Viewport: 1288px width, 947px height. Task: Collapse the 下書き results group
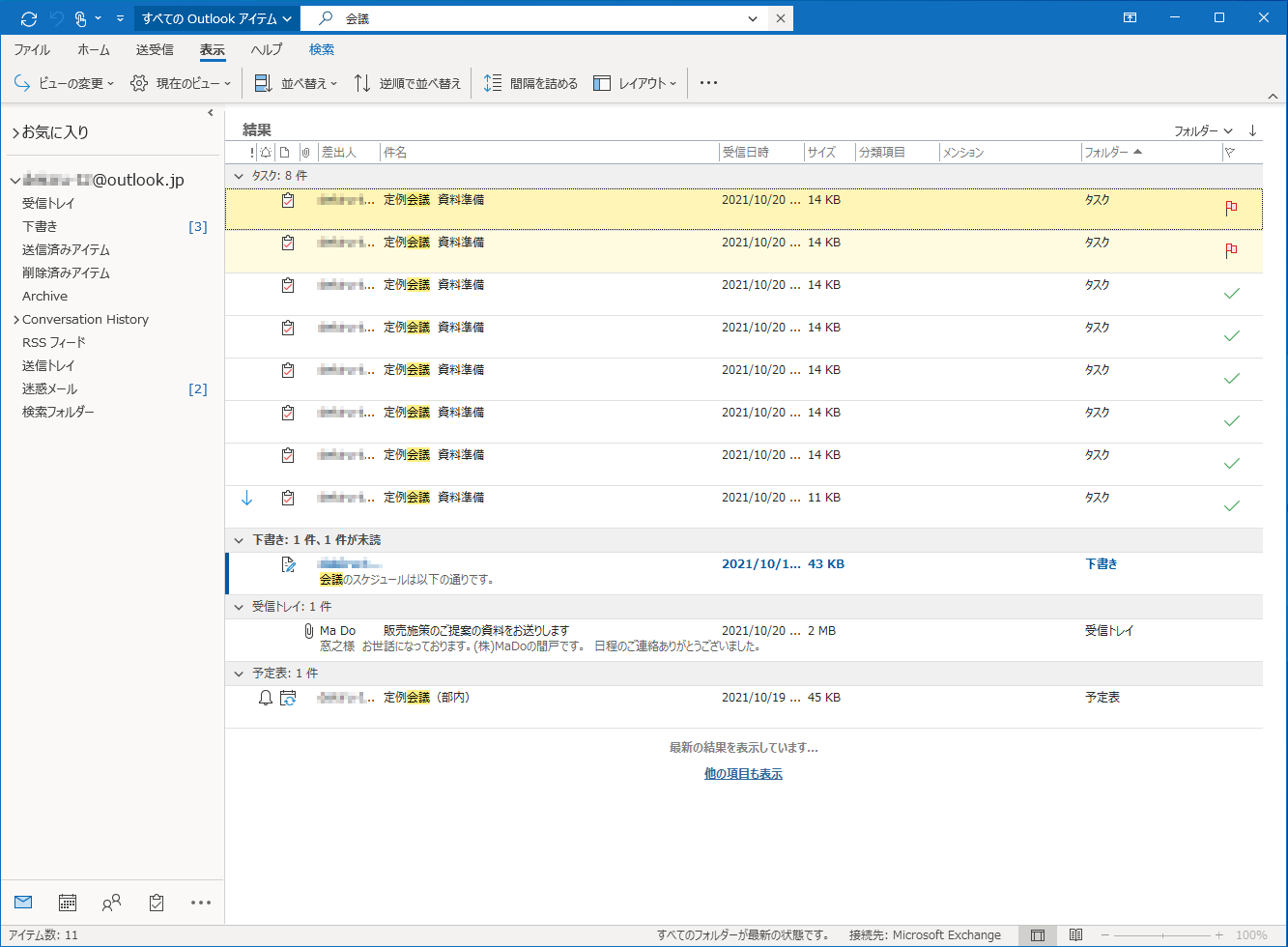coord(240,540)
